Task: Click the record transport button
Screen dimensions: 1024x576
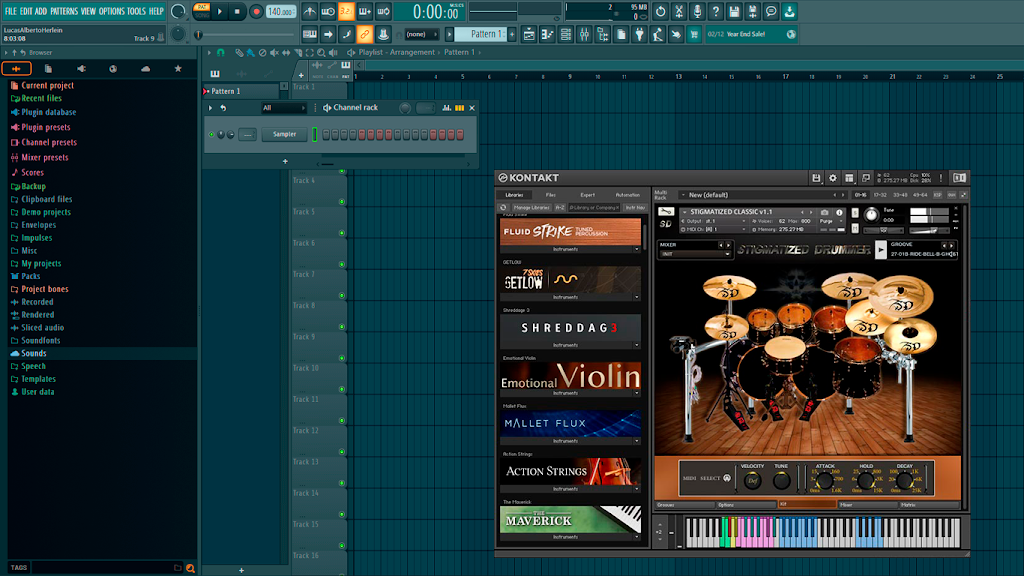Action: 256,11
